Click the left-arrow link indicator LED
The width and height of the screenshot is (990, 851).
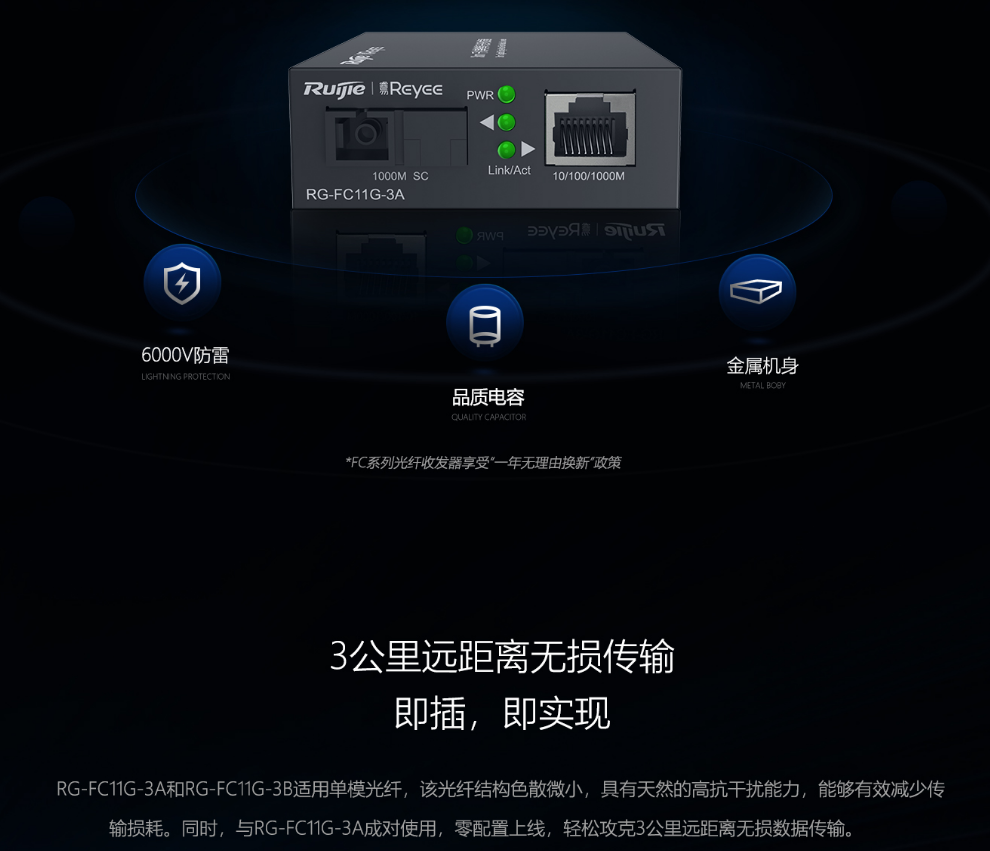click(x=506, y=122)
